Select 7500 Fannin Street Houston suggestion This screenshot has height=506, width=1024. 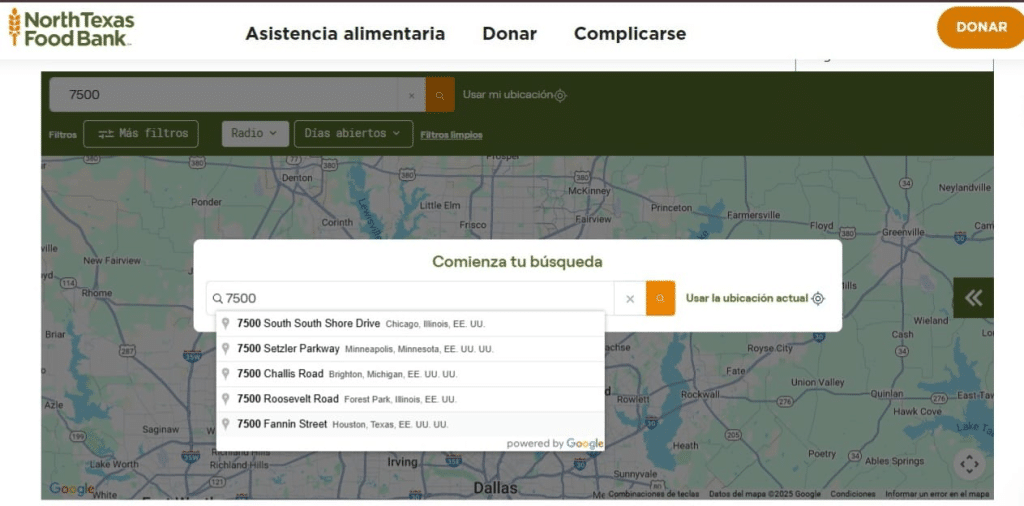(342, 424)
